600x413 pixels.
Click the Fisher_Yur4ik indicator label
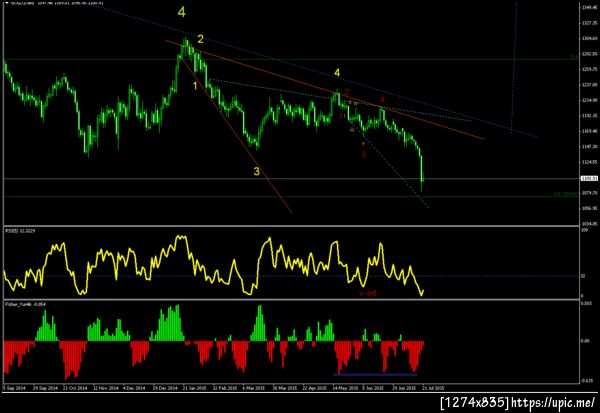(x=25, y=304)
